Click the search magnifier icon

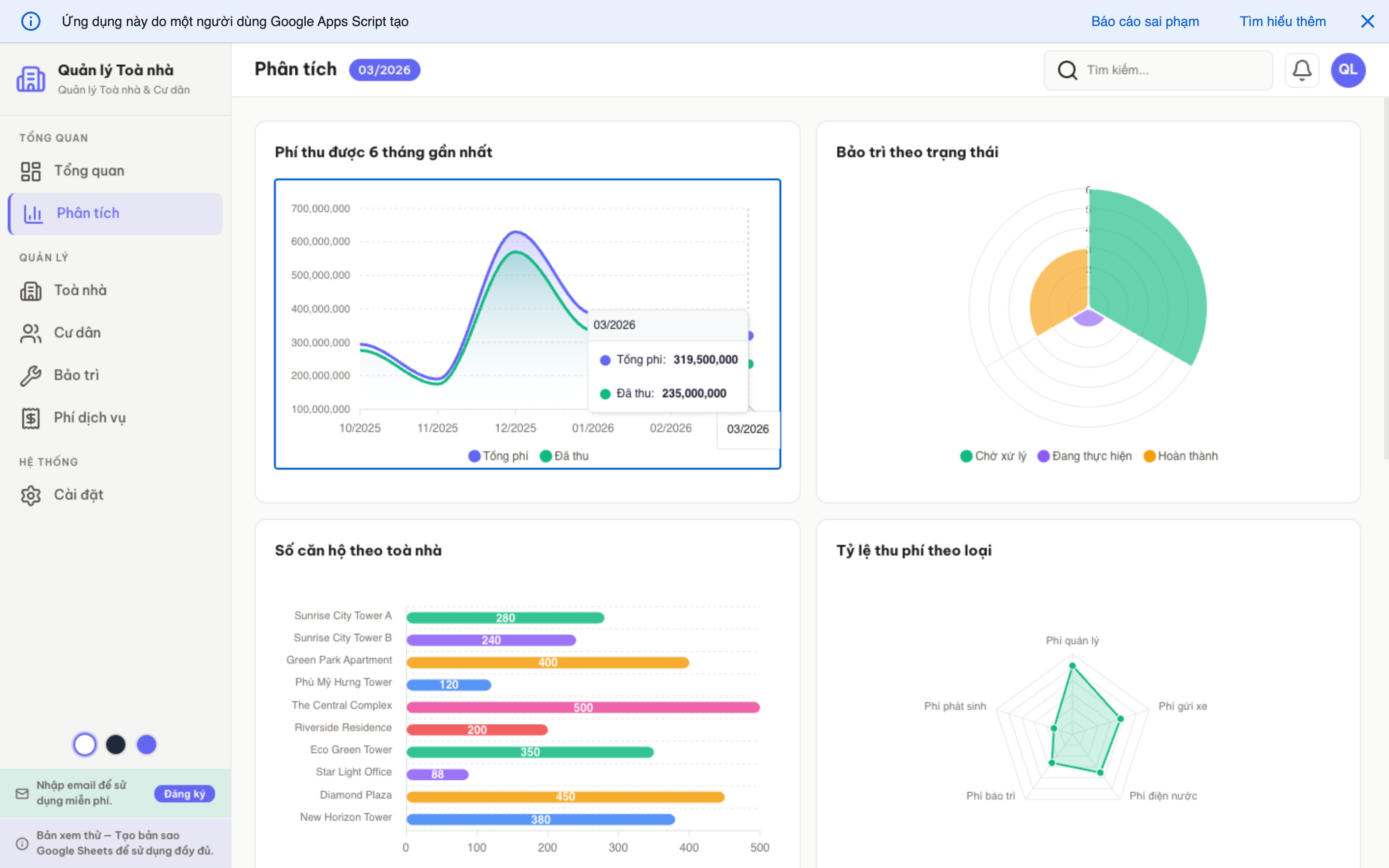(1067, 70)
